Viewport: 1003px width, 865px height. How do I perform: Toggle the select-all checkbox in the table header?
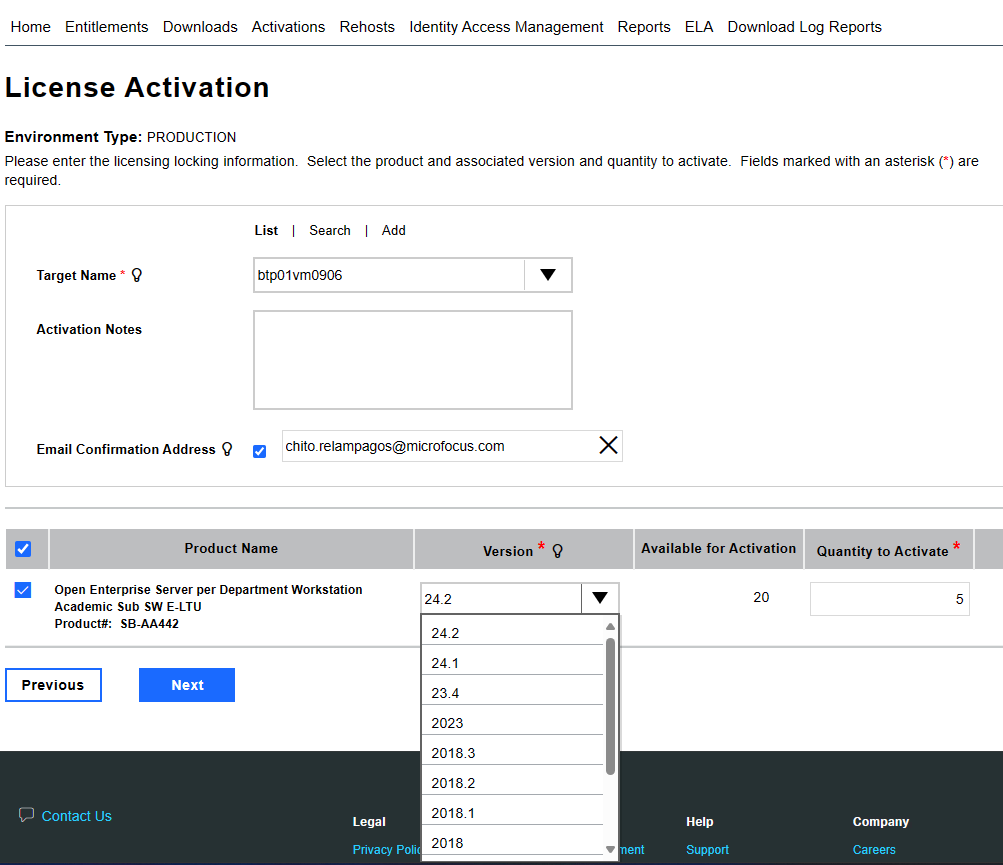coord(25,548)
